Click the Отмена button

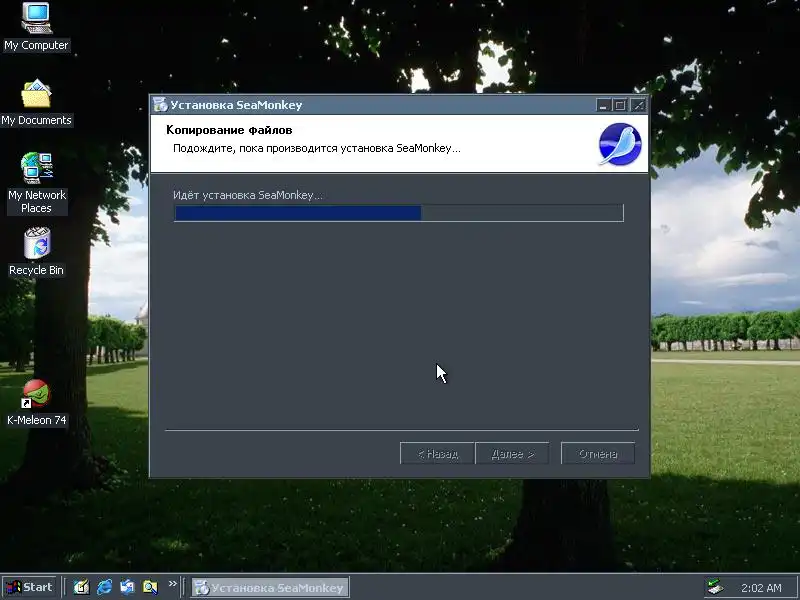(x=598, y=454)
